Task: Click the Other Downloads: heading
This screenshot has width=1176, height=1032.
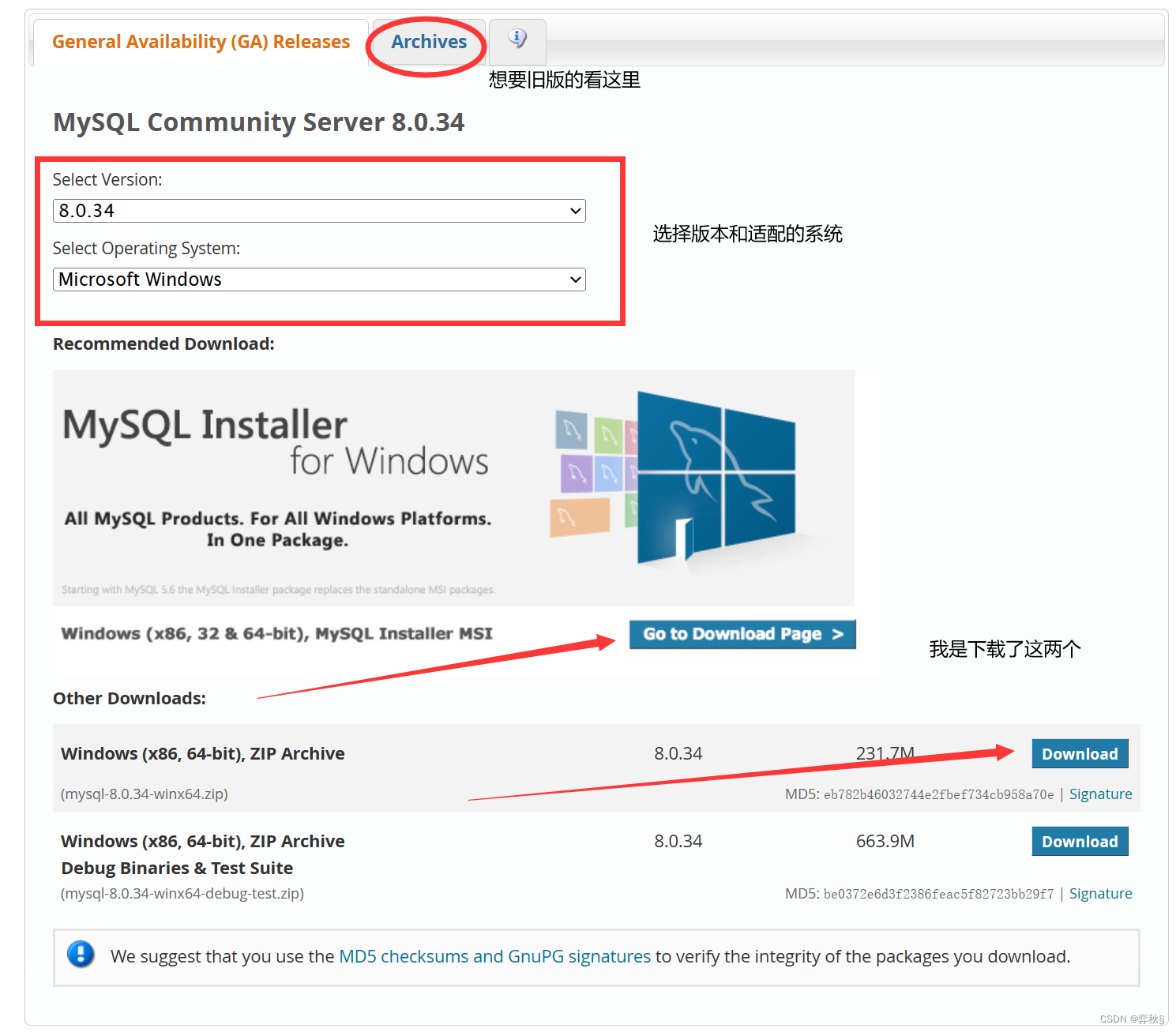Action: coord(130,699)
